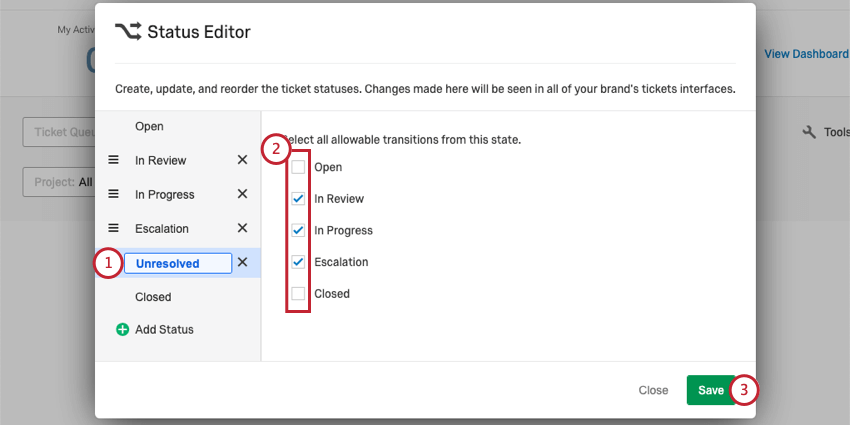Screen dimensions: 850x425
Task: Open the Ticket Queue dropdown behind the dialog
Action: click(59, 132)
